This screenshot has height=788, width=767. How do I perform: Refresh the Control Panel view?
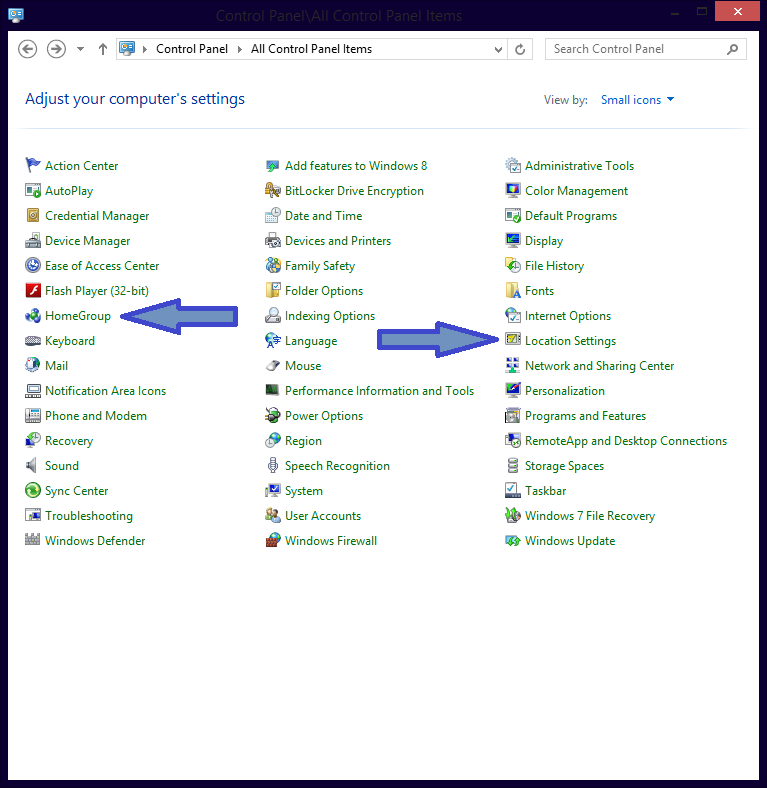[x=520, y=49]
